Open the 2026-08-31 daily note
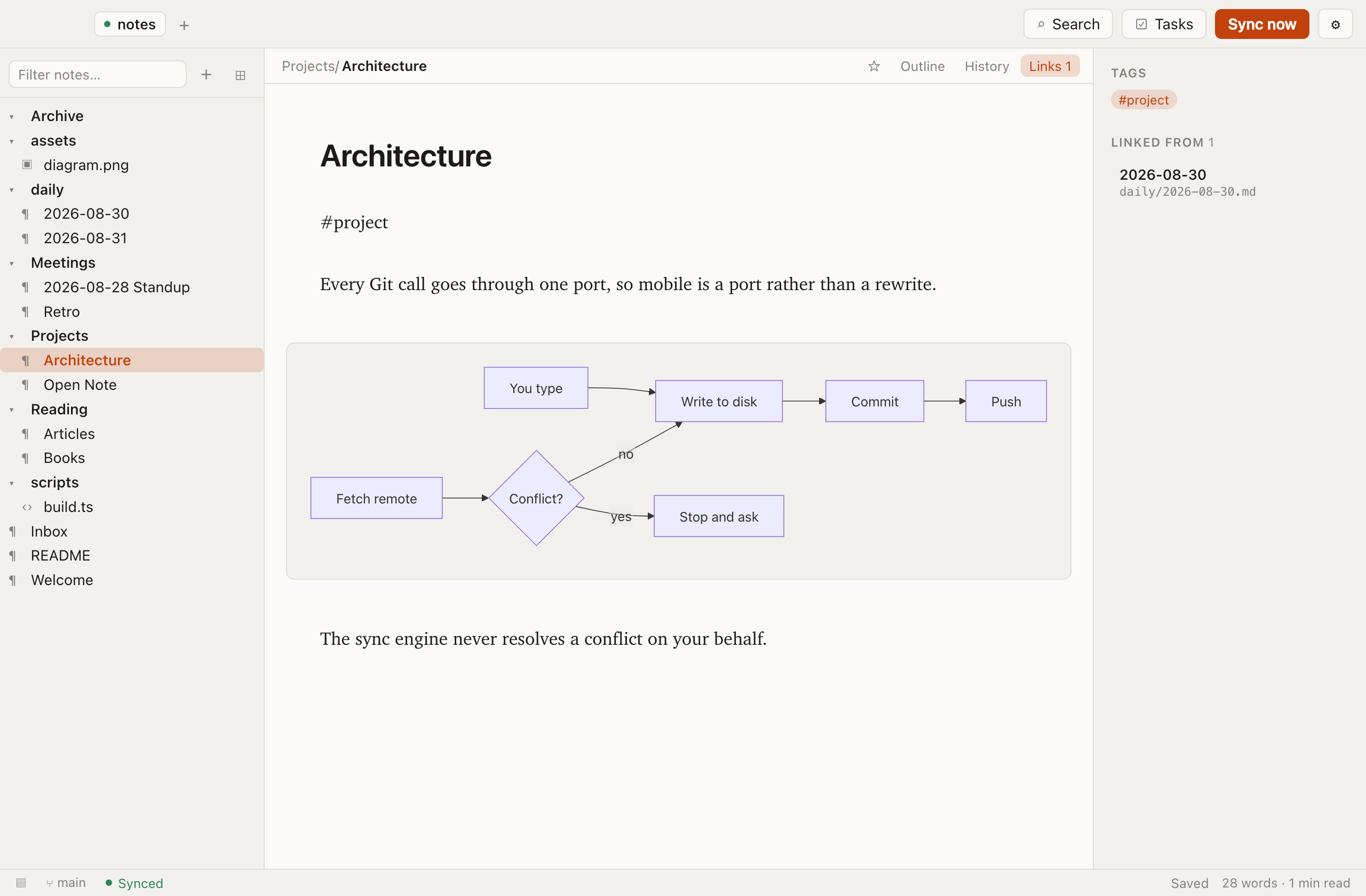The height and width of the screenshot is (896, 1366). pyautogui.click(x=132, y=238)
